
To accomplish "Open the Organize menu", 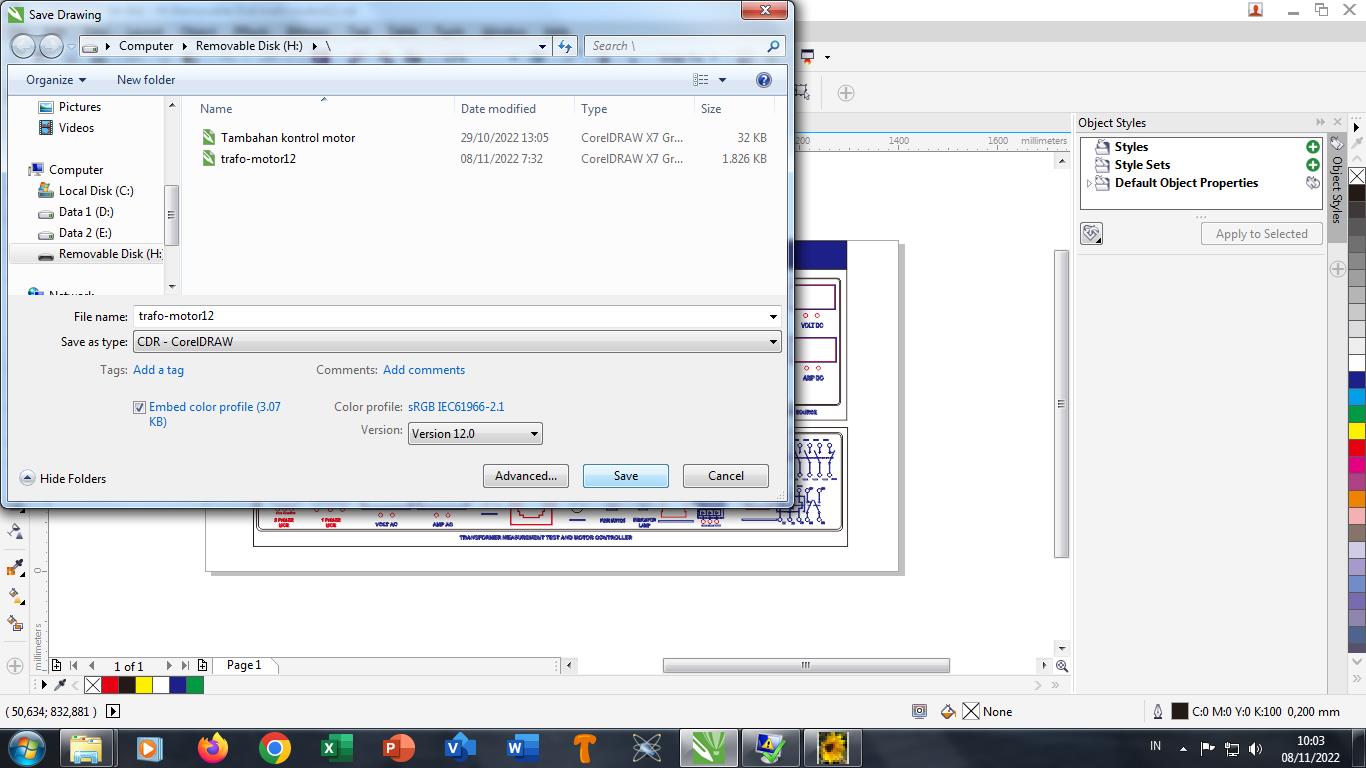I will tap(56, 80).
